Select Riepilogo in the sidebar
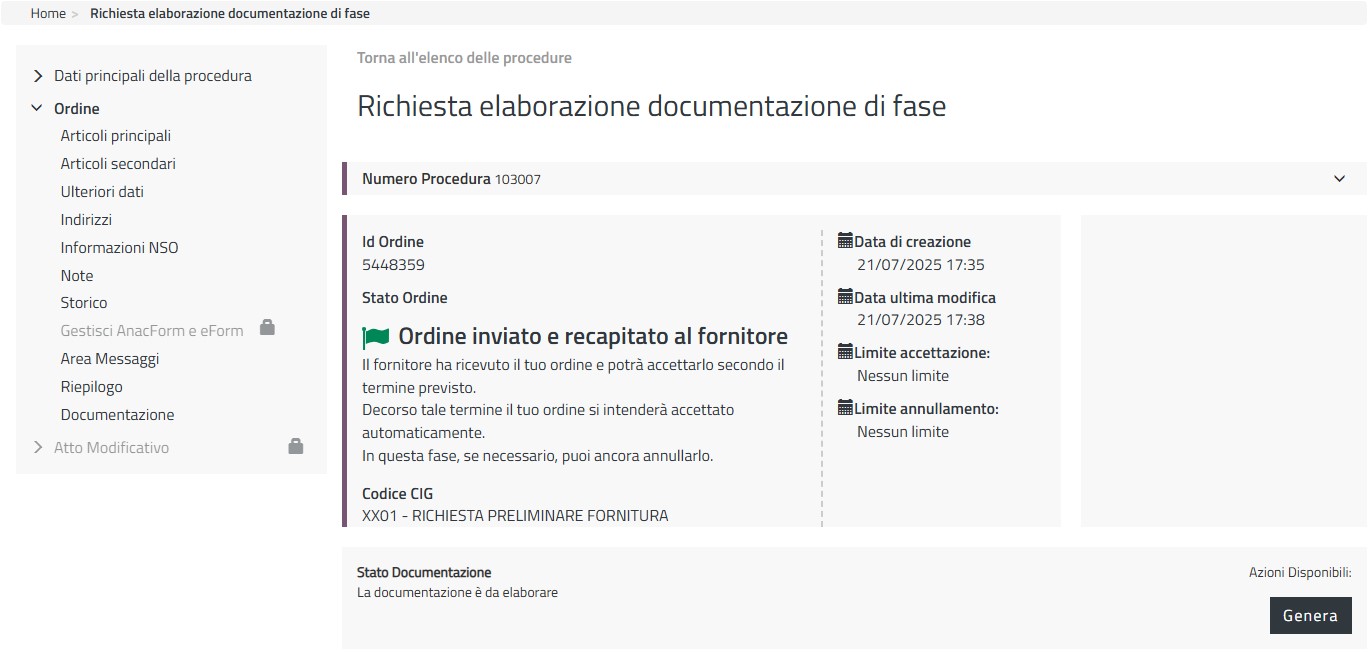1371x652 pixels. 91,387
